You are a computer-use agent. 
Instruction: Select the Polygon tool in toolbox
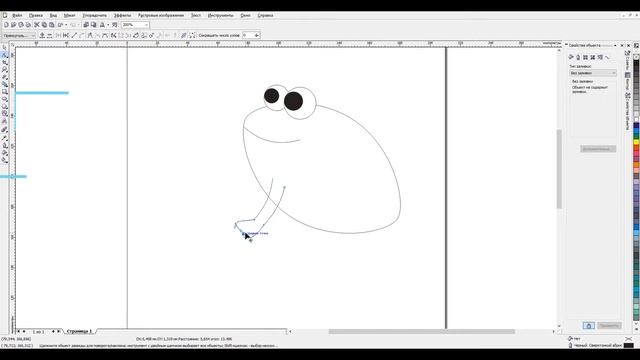(x=4, y=107)
